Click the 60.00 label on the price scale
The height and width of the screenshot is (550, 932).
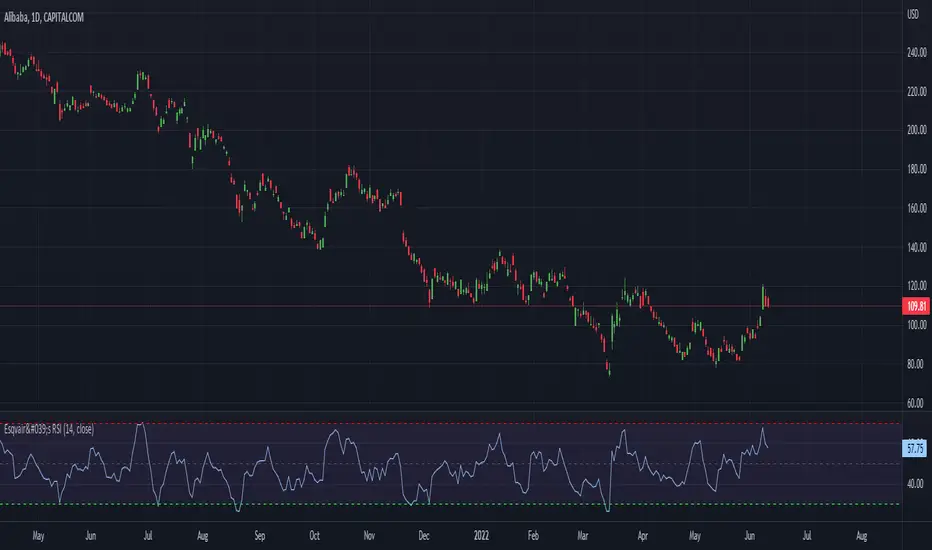coord(915,403)
